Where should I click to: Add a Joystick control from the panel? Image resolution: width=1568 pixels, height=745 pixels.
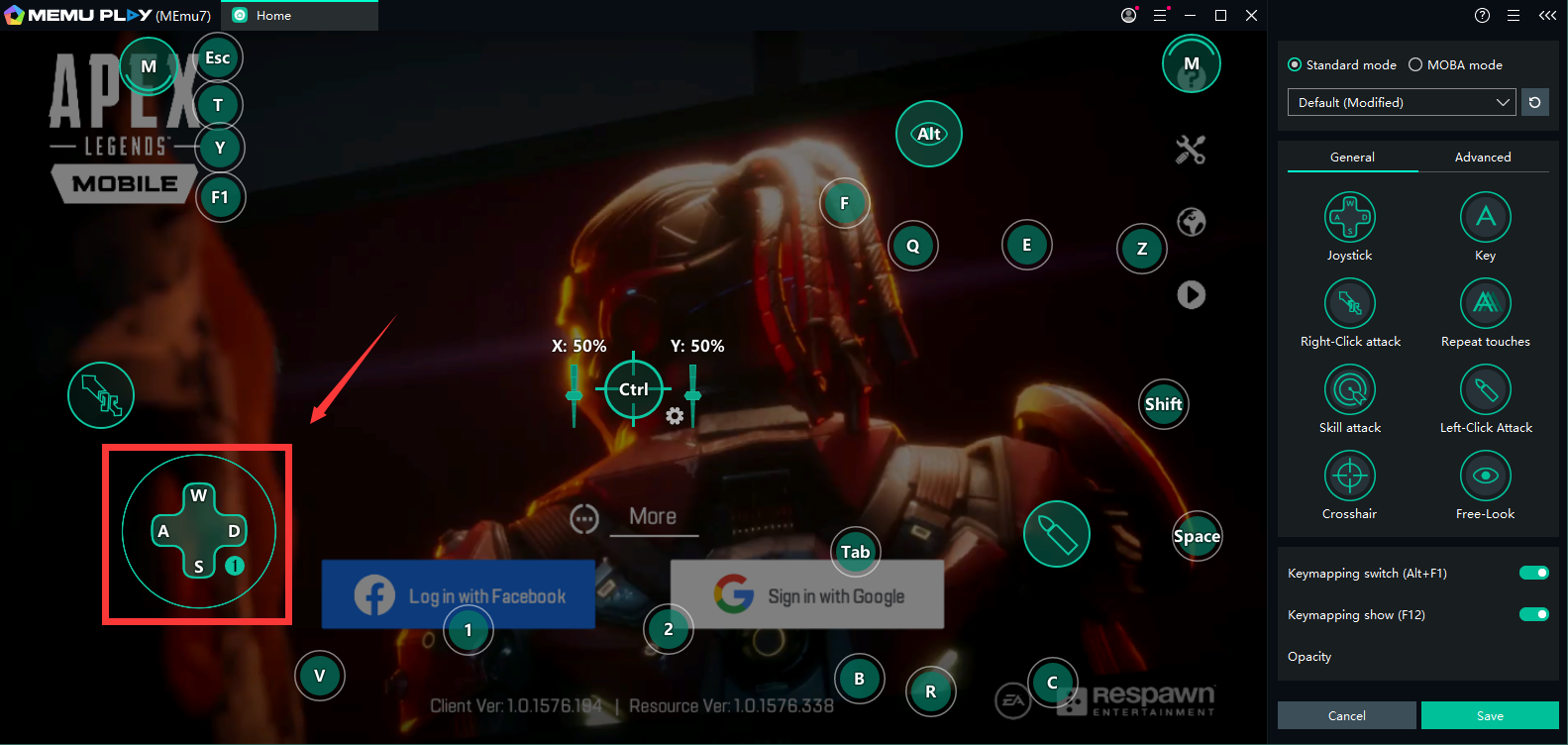(1349, 217)
